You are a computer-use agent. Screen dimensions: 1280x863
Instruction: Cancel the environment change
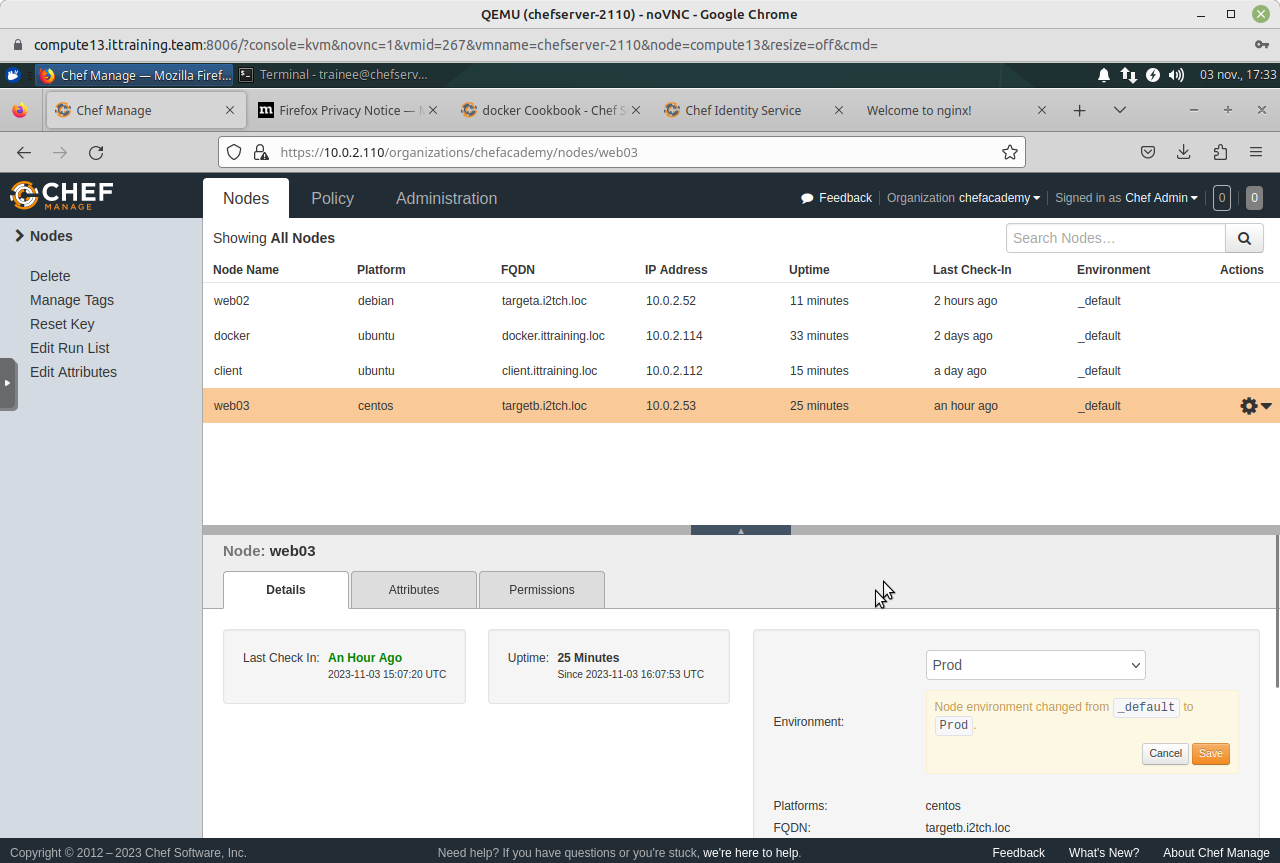pyautogui.click(x=1165, y=754)
